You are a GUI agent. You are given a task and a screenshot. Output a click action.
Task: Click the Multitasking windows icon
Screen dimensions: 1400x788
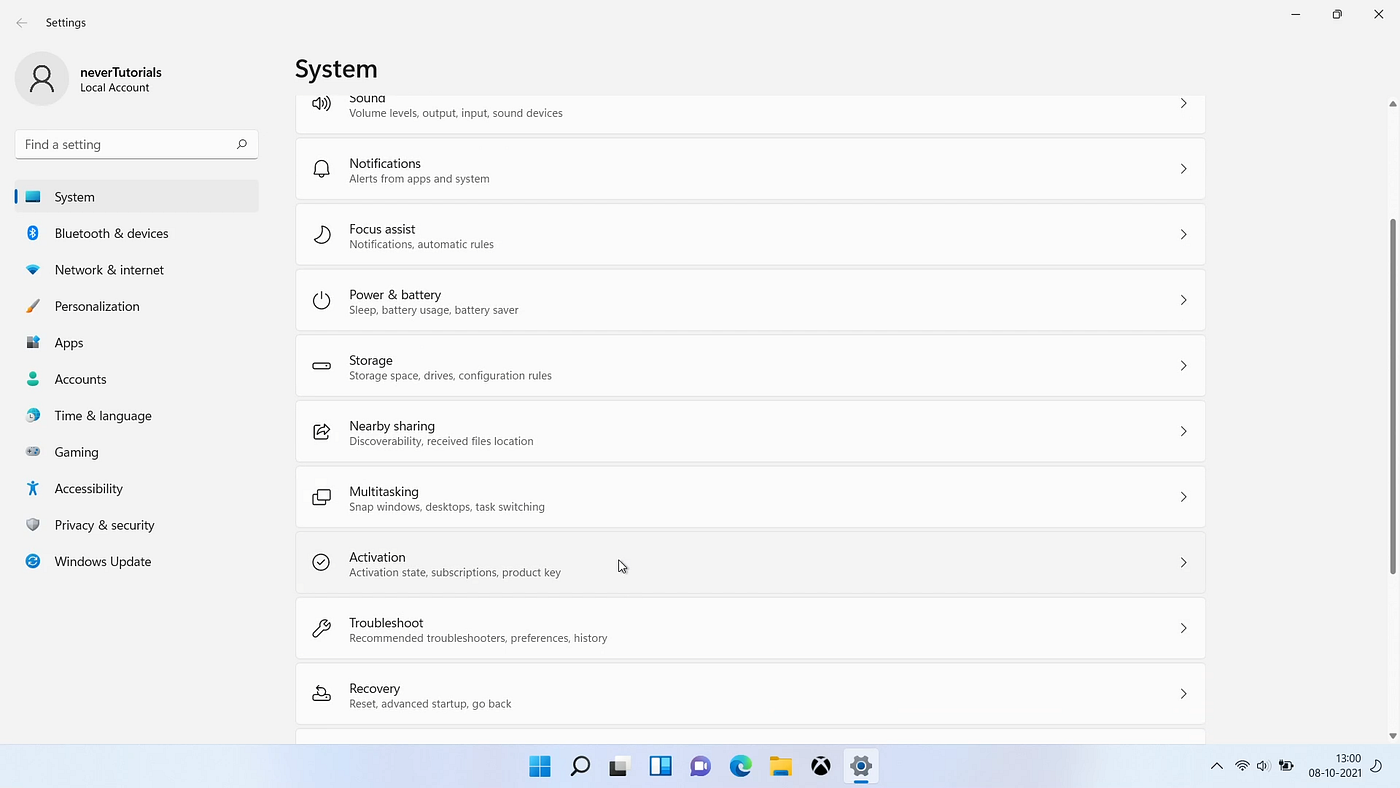(321, 496)
